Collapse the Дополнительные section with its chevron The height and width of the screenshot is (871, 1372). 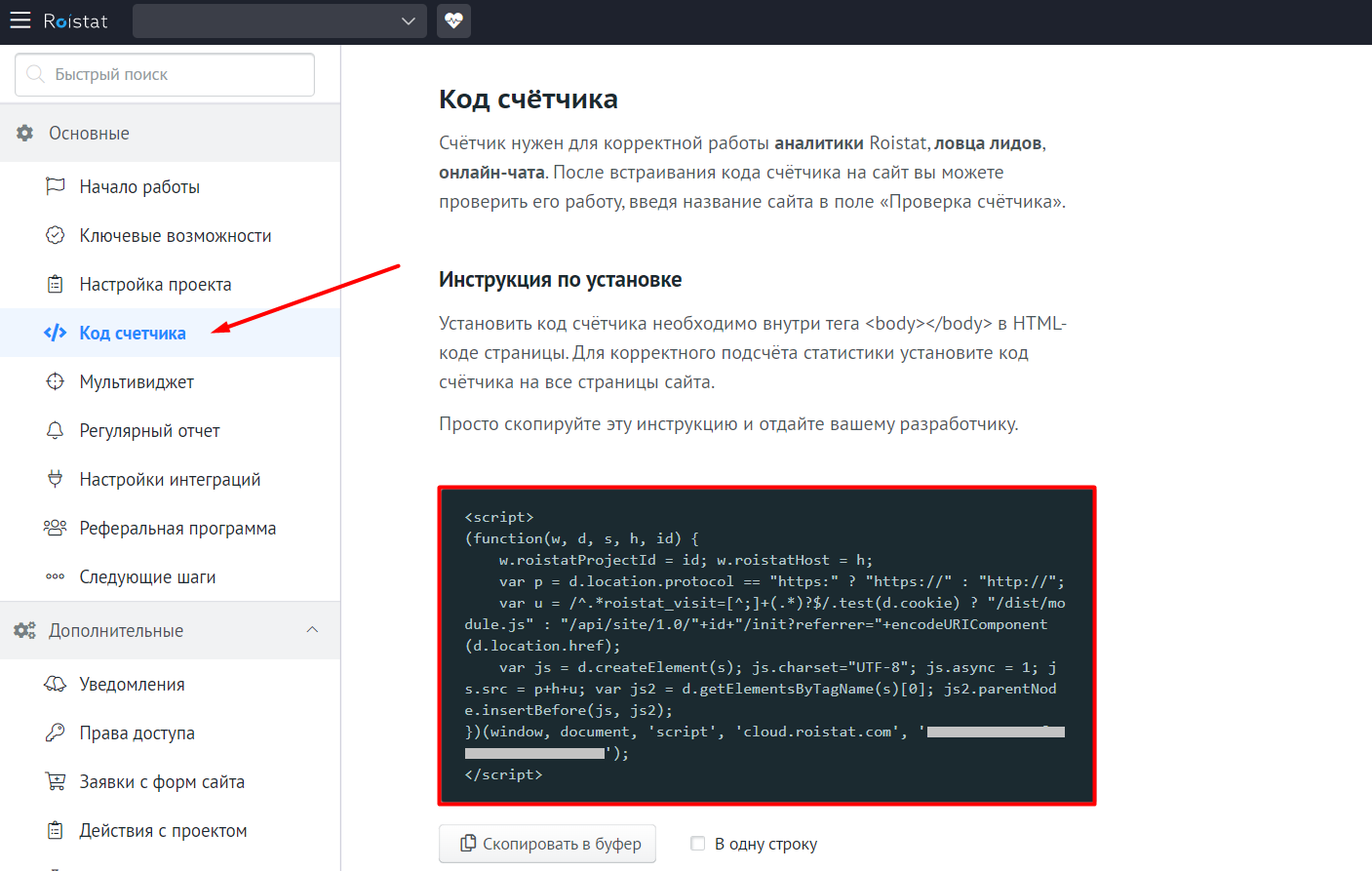(x=312, y=630)
